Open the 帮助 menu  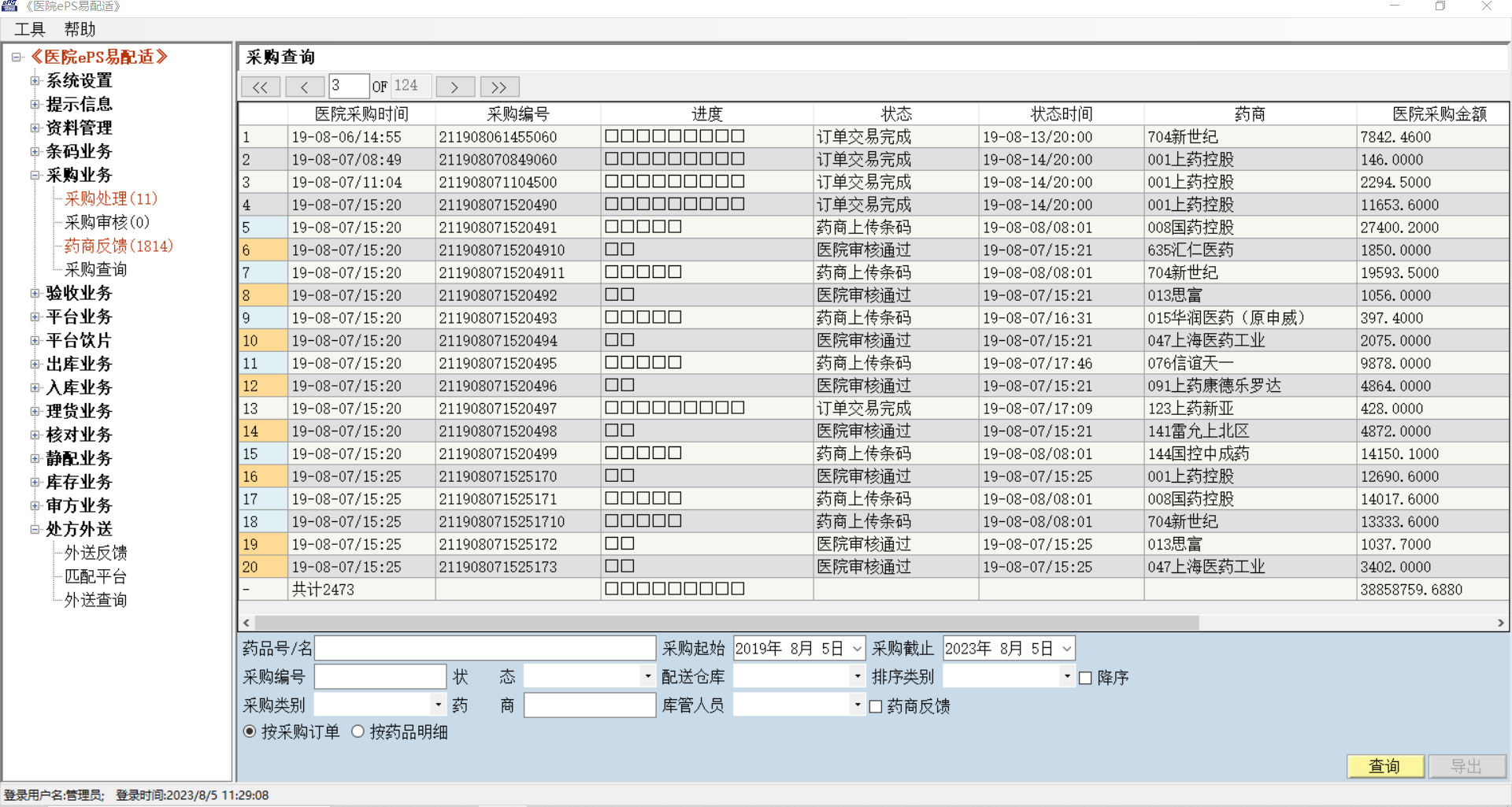click(x=80, y=29)
